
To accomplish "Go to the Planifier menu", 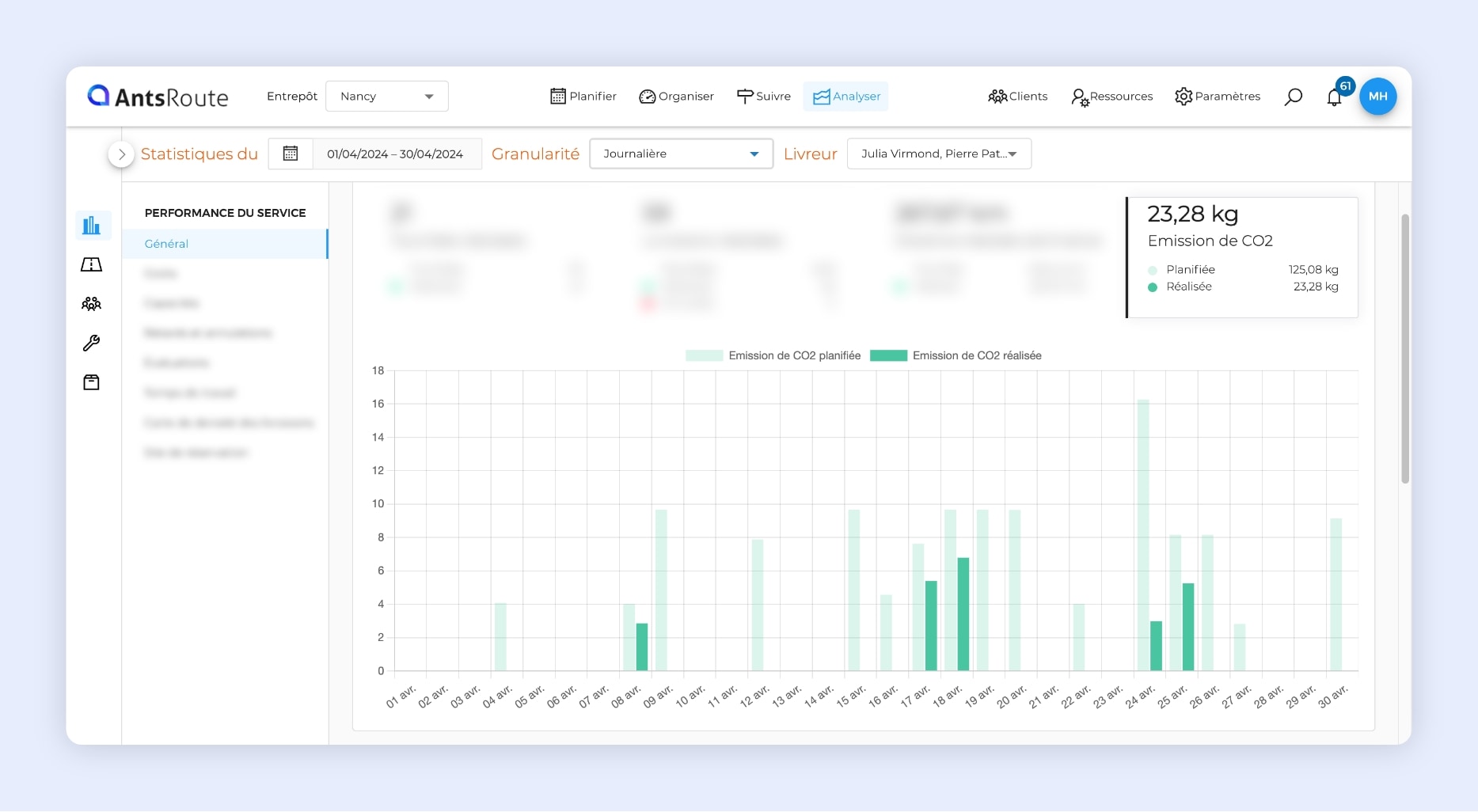I will 583,97.
